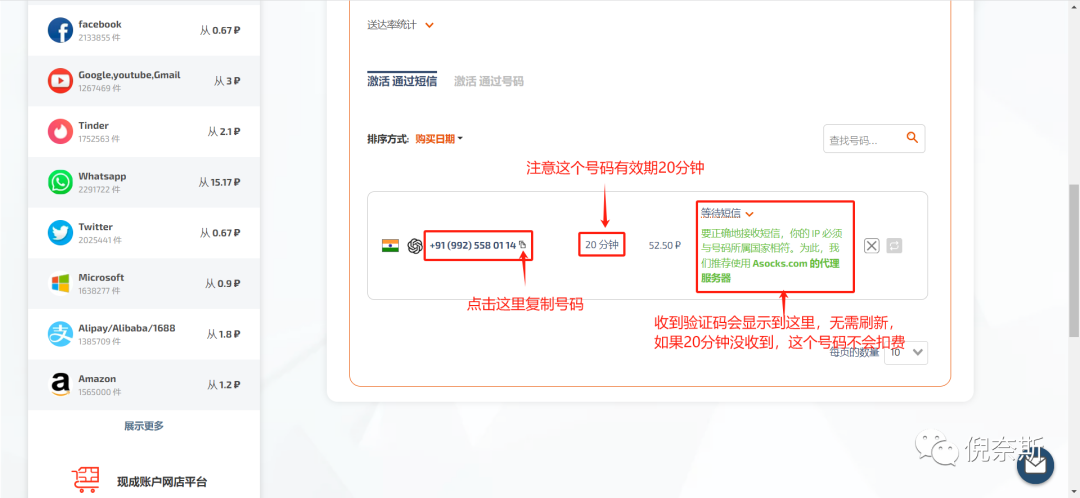Cancel the number with the X icon

coord(871,245)
